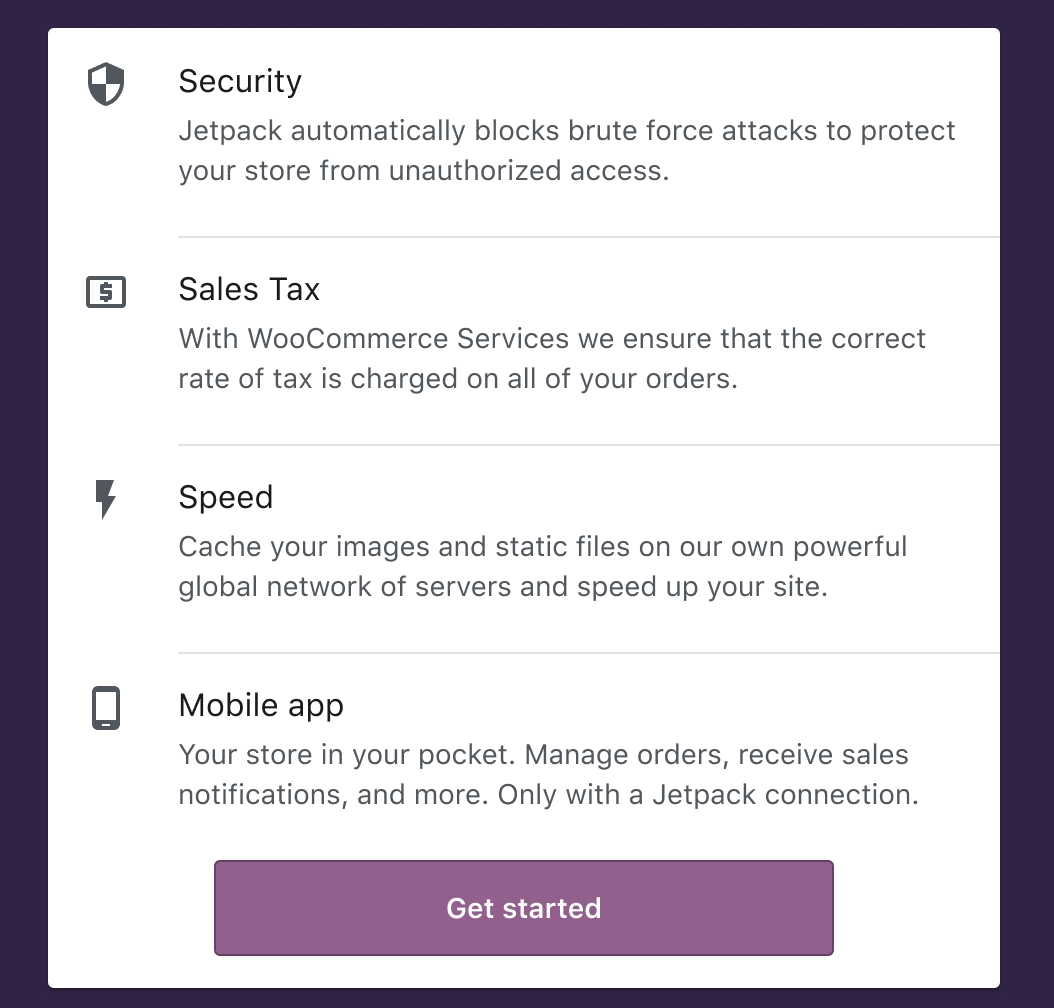The image size is (1054, 1008).
Task: Click the Get started button
Action: 523,908
